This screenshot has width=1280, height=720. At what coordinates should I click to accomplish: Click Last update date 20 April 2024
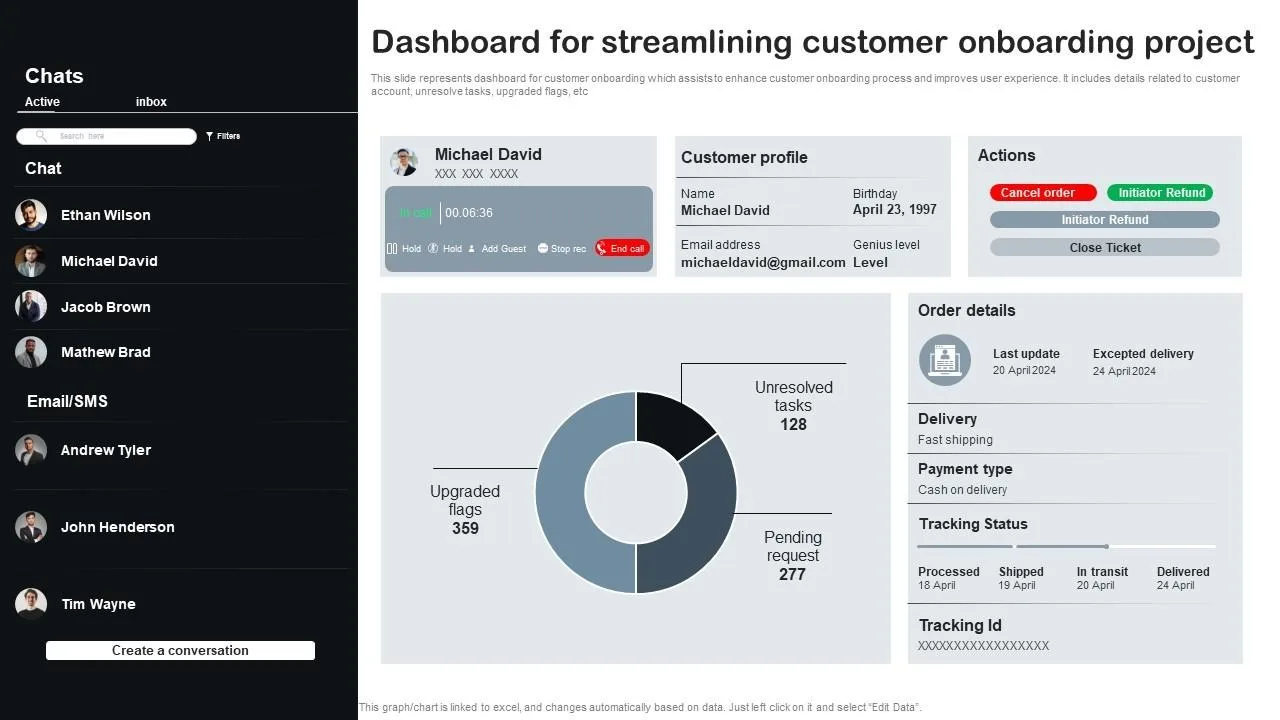click(x=1024, y=371)
